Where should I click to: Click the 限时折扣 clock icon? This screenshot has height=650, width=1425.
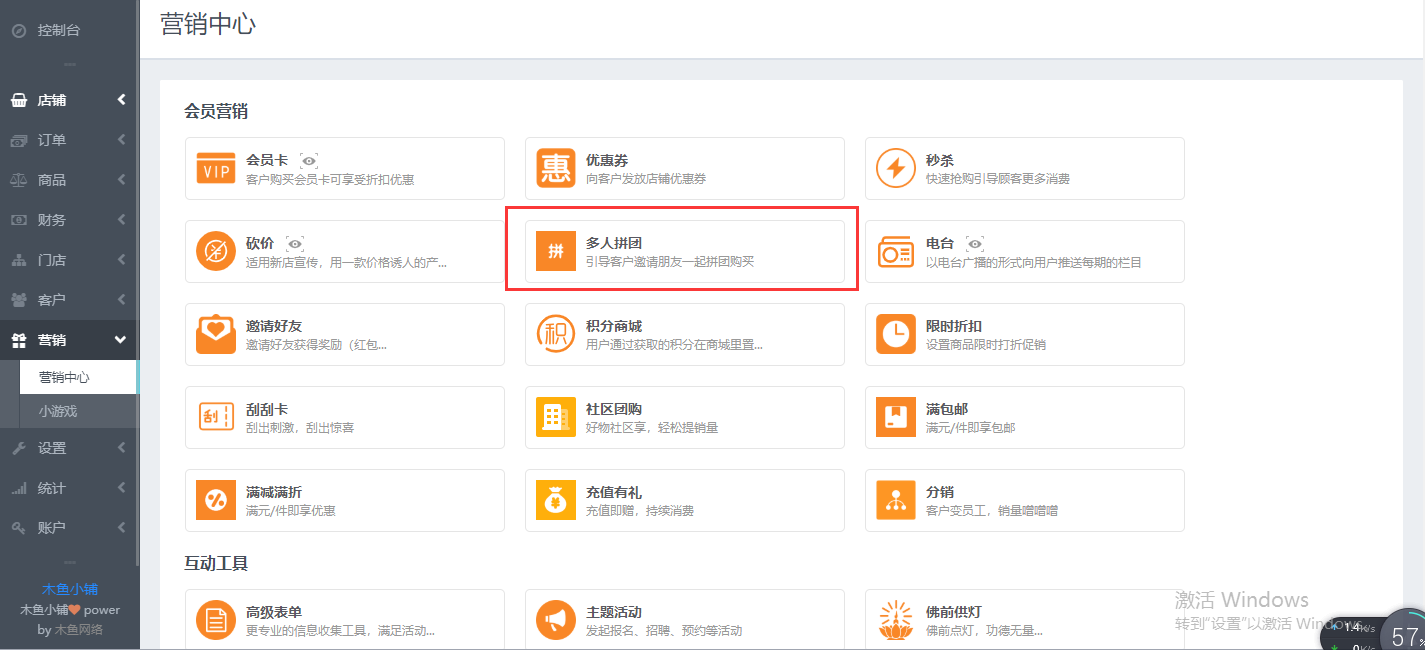[x=896, y=332]
